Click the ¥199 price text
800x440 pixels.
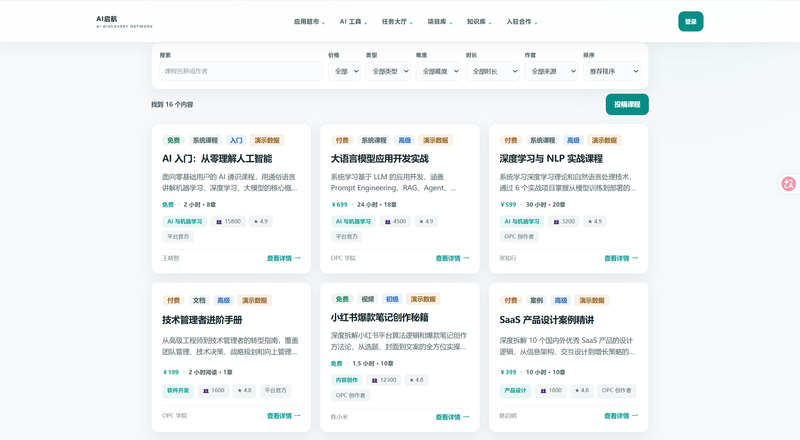tap(170, 372)
